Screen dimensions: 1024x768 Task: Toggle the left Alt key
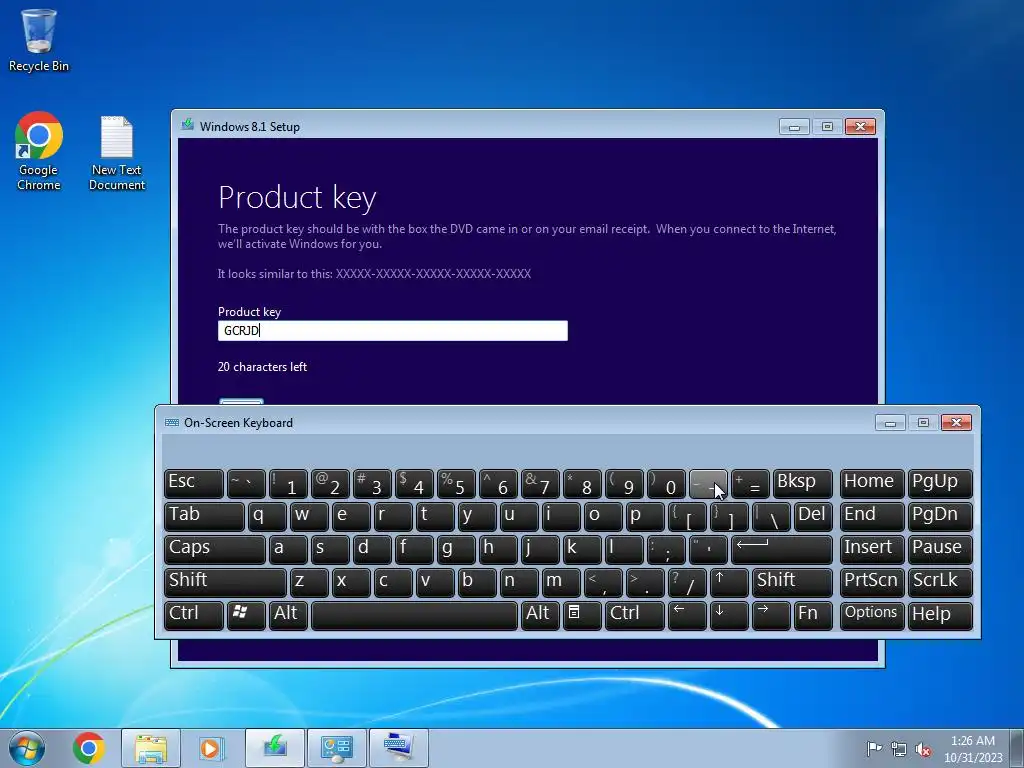coord(287,615)
